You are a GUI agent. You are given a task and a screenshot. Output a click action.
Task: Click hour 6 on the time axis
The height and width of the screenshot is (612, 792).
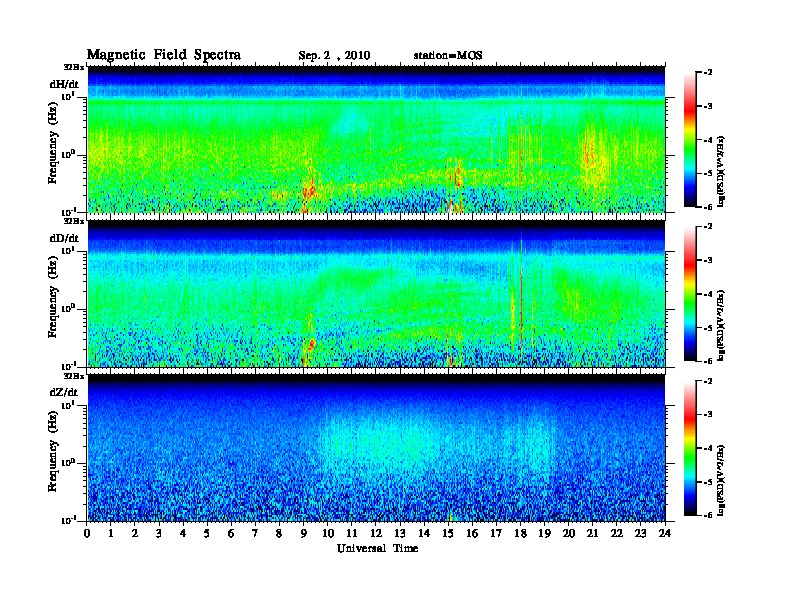point(231,533)
